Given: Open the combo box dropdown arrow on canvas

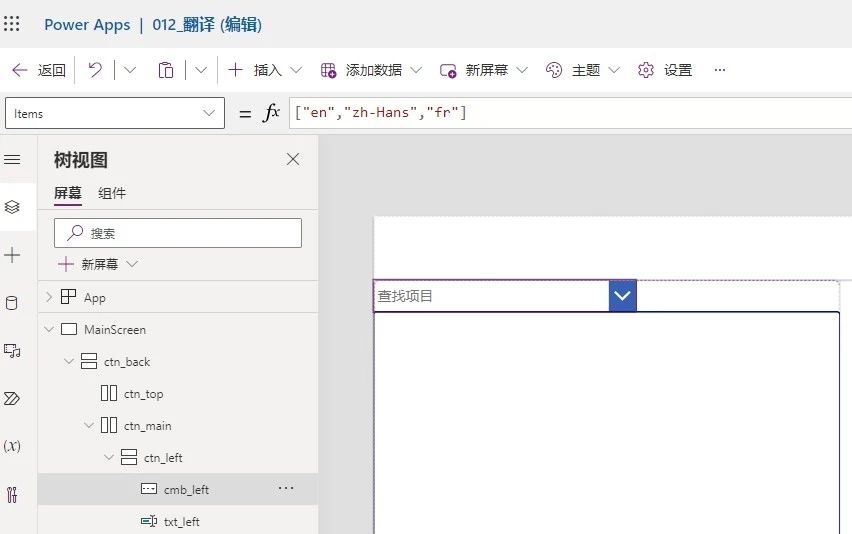Looking at the screenshot, I should point(623,296).
